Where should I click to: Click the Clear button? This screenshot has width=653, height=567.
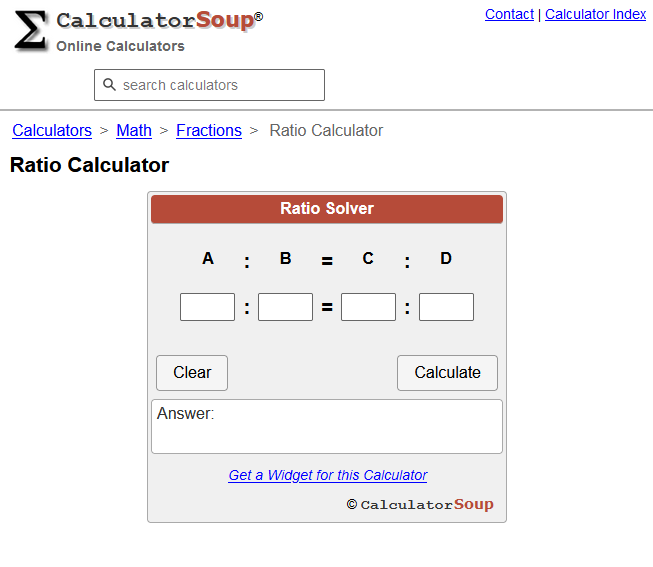click(192, 373)
